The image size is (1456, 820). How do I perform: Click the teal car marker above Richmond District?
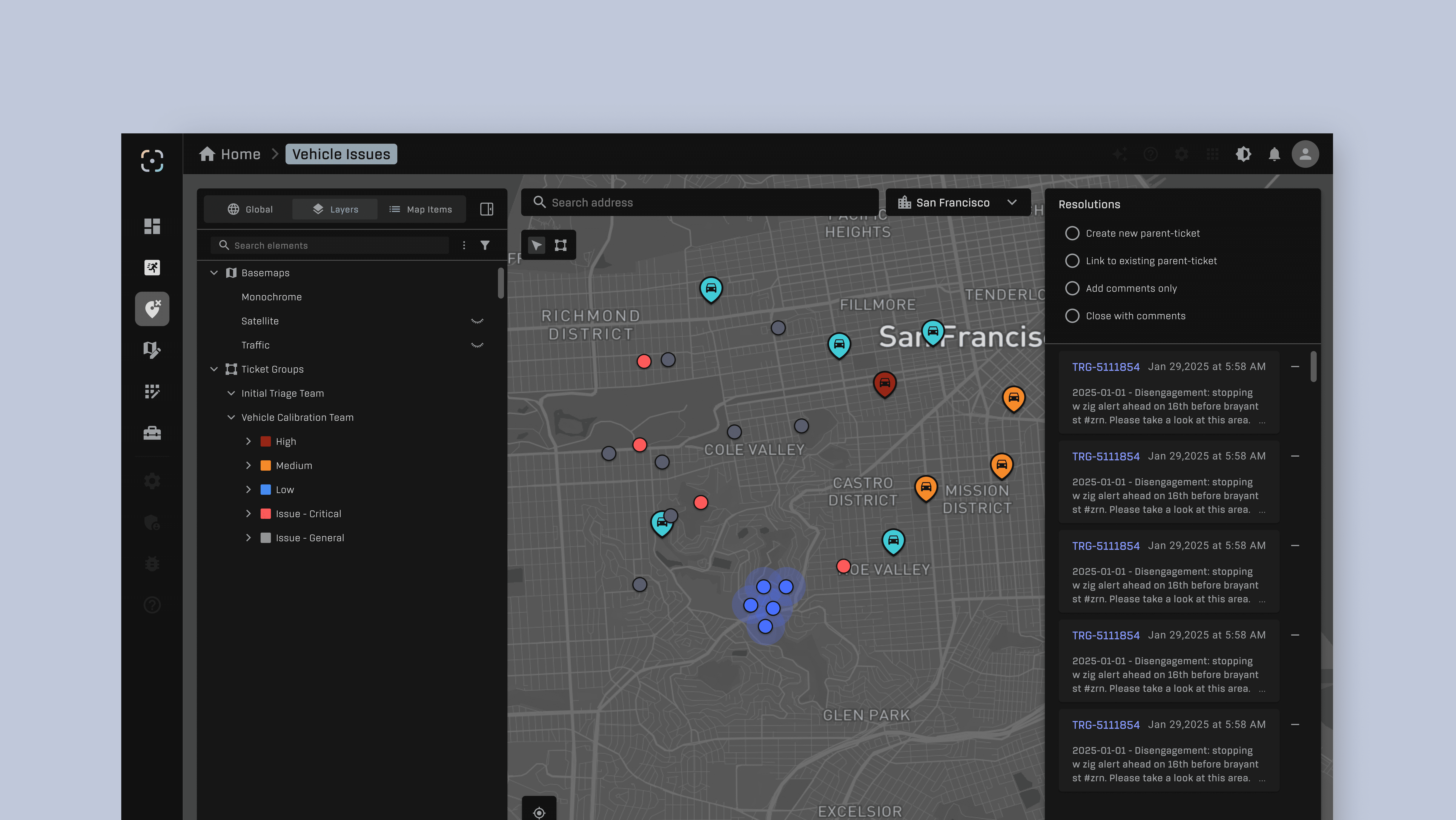[711, 290]
